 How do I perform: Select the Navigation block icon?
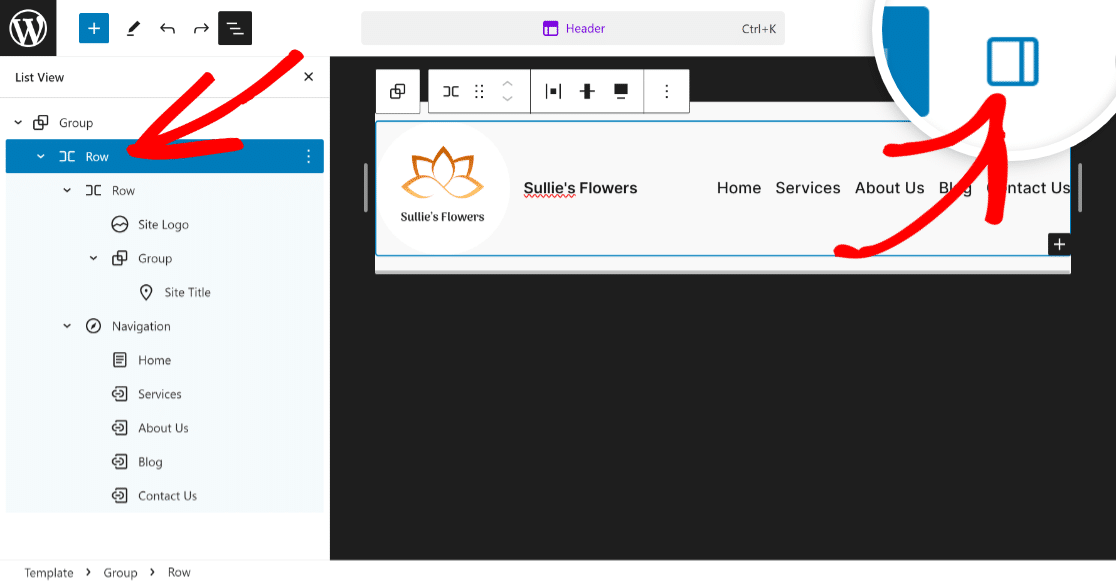(93, 326)
